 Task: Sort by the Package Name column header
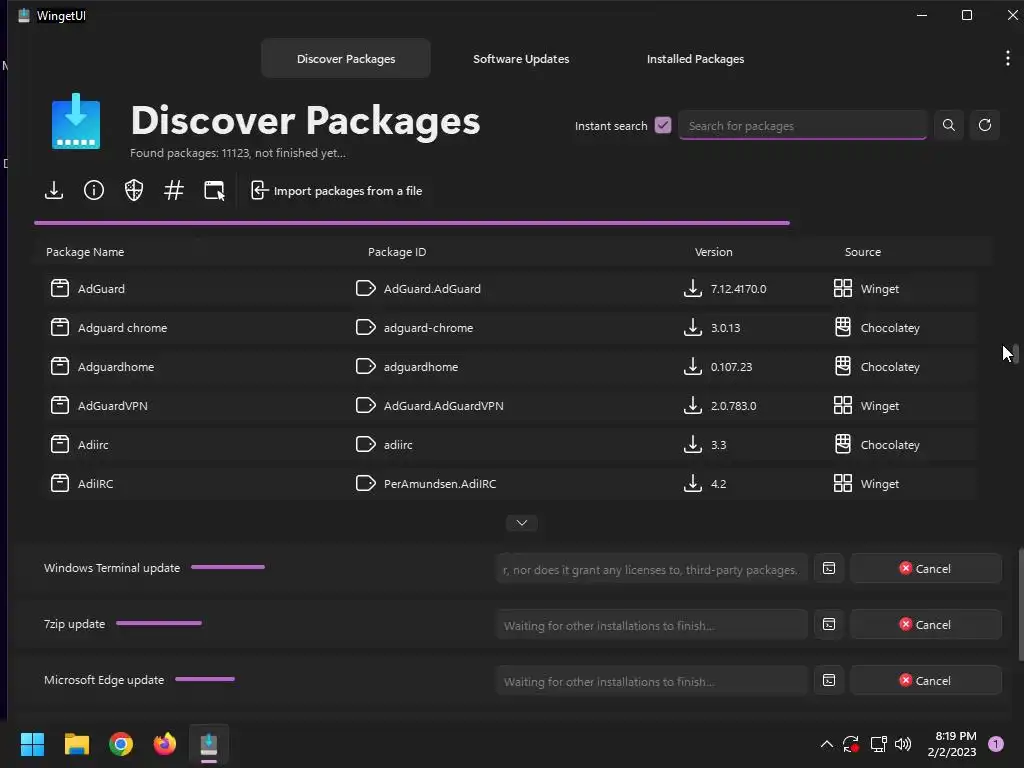click(x=85, y=252)
